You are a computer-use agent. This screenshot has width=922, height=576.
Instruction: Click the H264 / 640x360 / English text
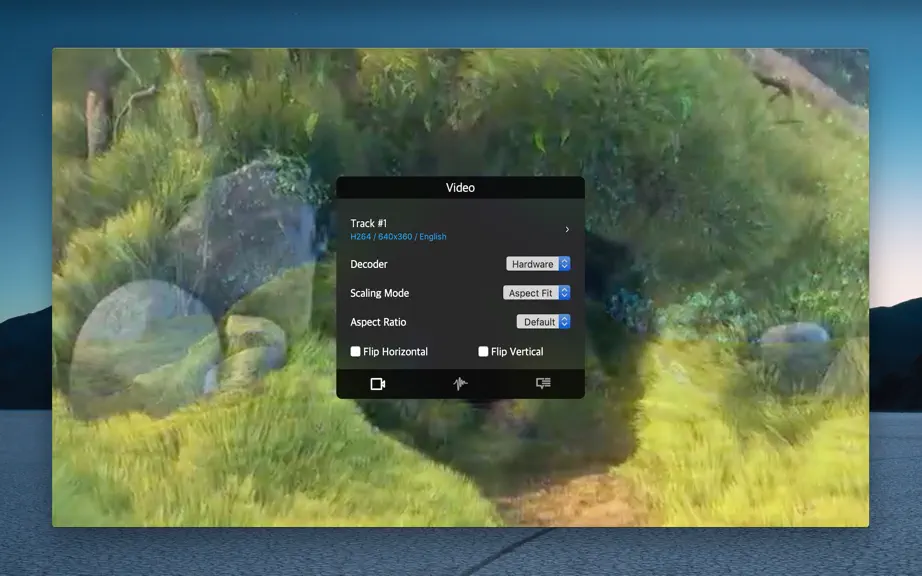[398, 236]
